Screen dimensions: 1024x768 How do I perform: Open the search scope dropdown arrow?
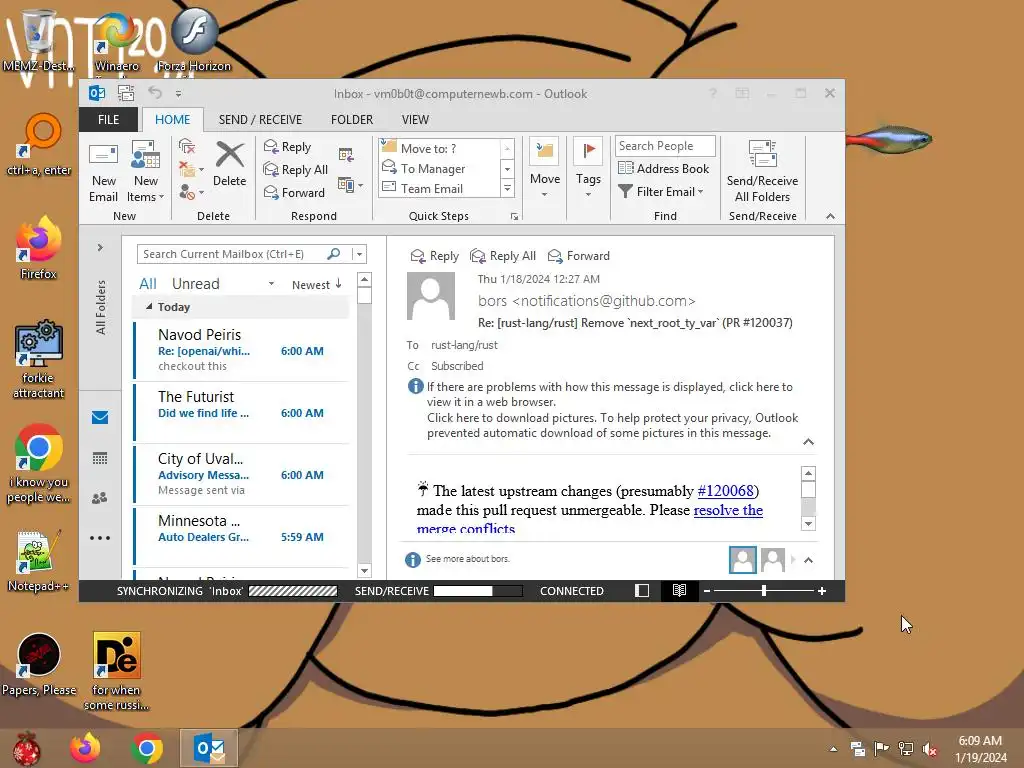(x=359, y=254)
